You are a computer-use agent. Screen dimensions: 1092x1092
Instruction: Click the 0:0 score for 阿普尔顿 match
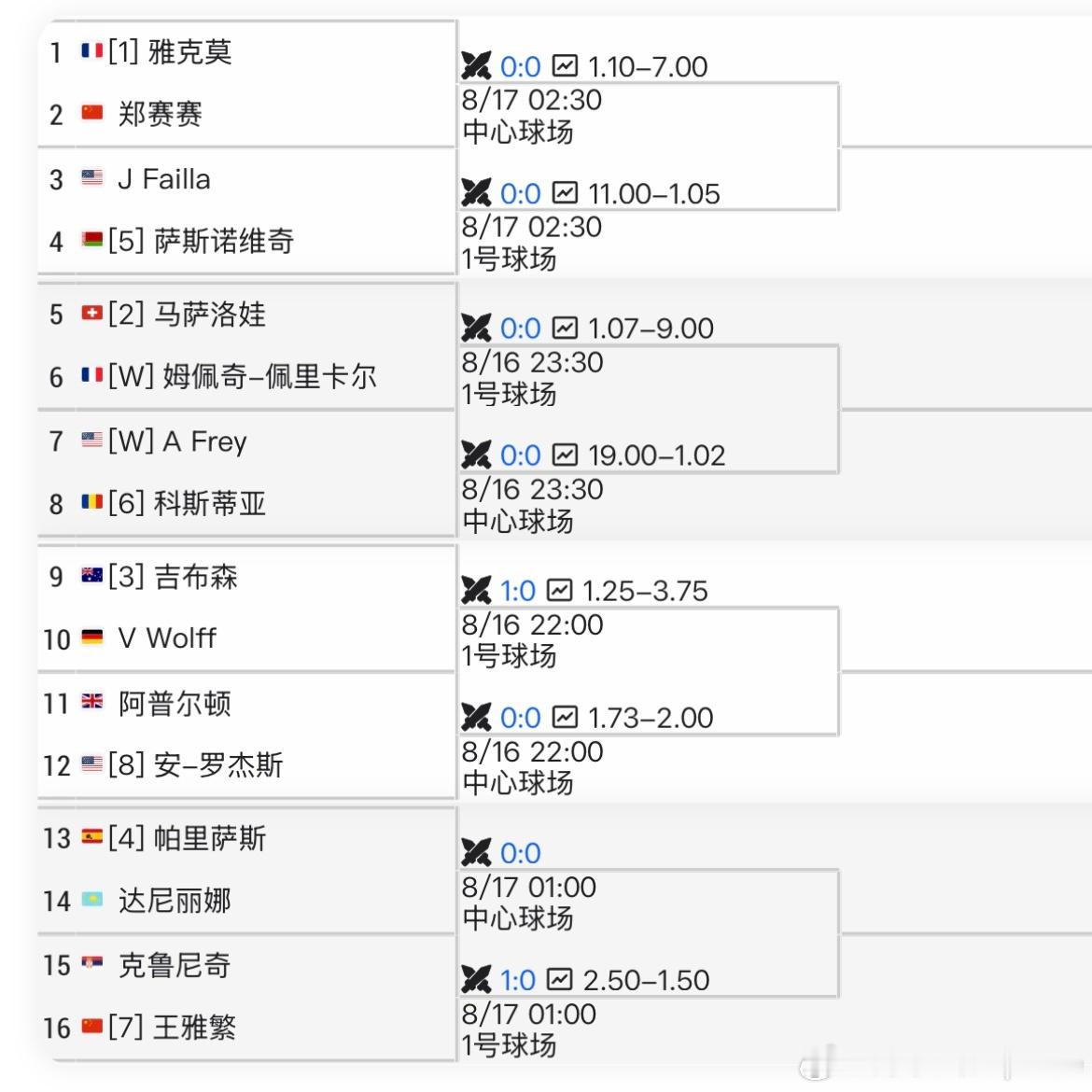tap(520, 718)
